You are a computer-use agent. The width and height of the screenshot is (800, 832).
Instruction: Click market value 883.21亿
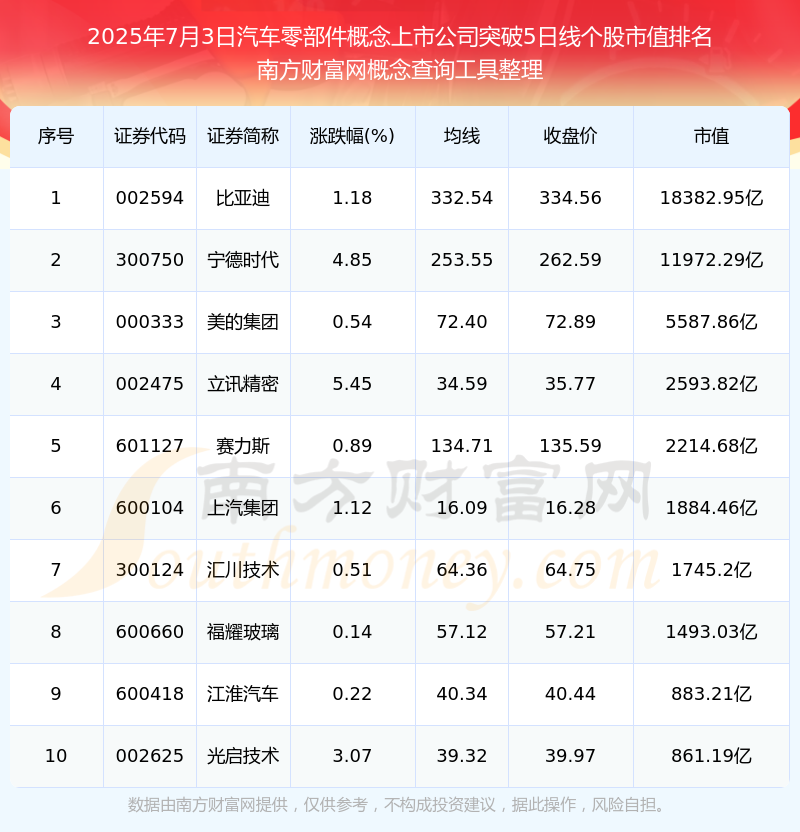pos(711,694)
